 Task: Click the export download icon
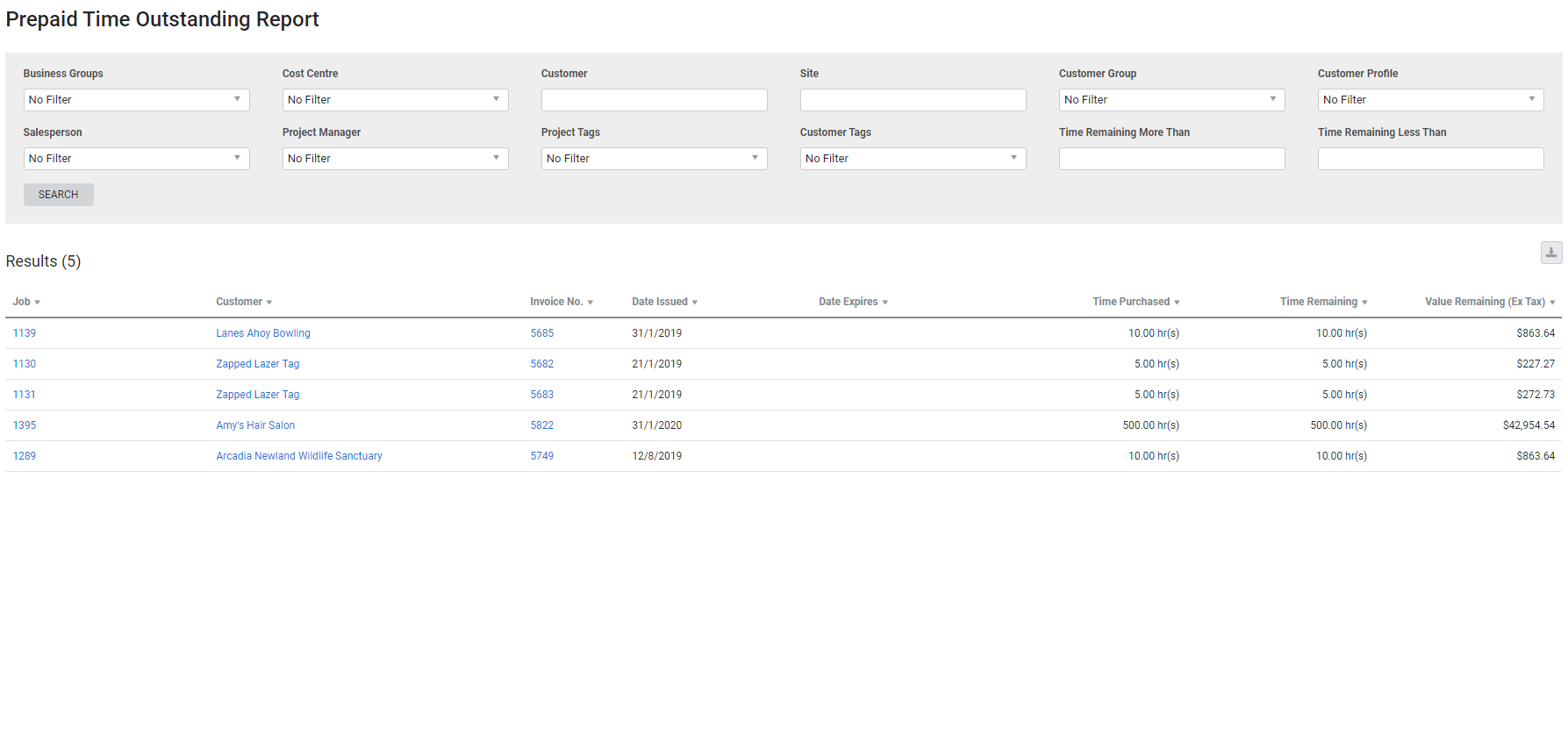[x=1550, y=253]
